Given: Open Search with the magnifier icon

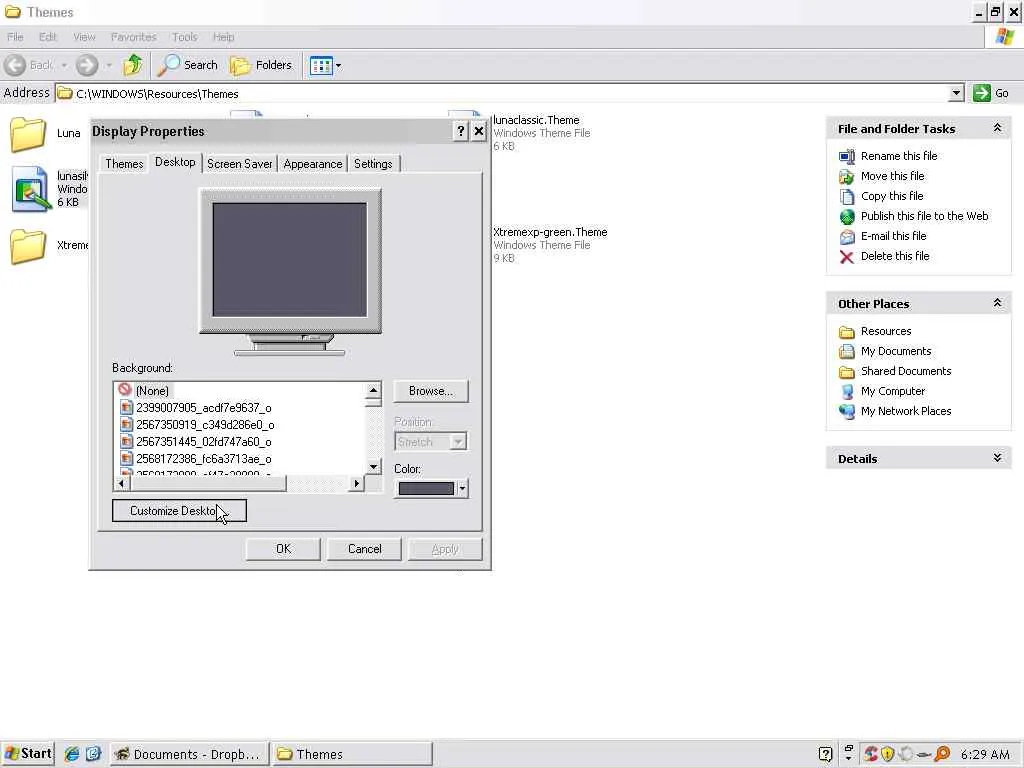Looking at the screenshot, I should click(x=169, y=65).
